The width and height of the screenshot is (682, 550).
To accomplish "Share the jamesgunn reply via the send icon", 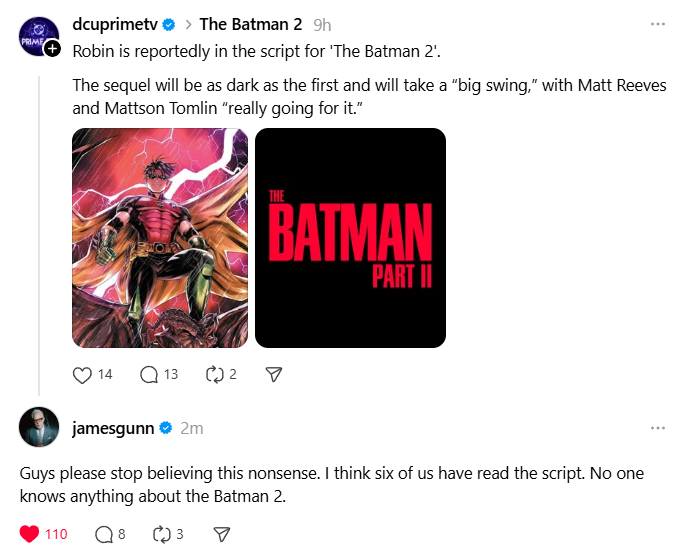I will pos(222,534).
